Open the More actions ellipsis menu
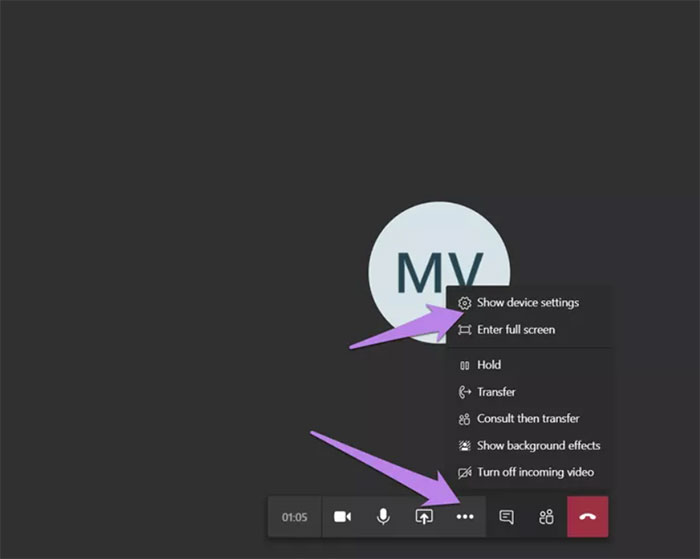This screenshot has height=559, width=700. click(465, 517)
